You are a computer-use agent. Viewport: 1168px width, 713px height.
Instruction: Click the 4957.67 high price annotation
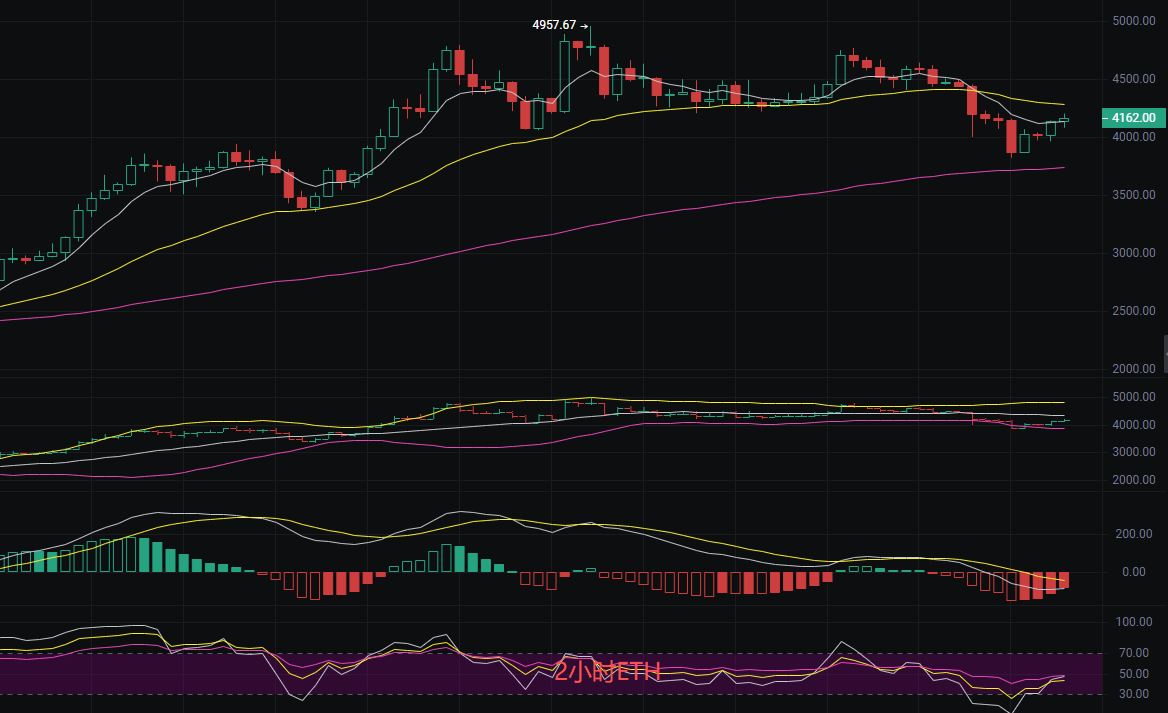[554, 25]
